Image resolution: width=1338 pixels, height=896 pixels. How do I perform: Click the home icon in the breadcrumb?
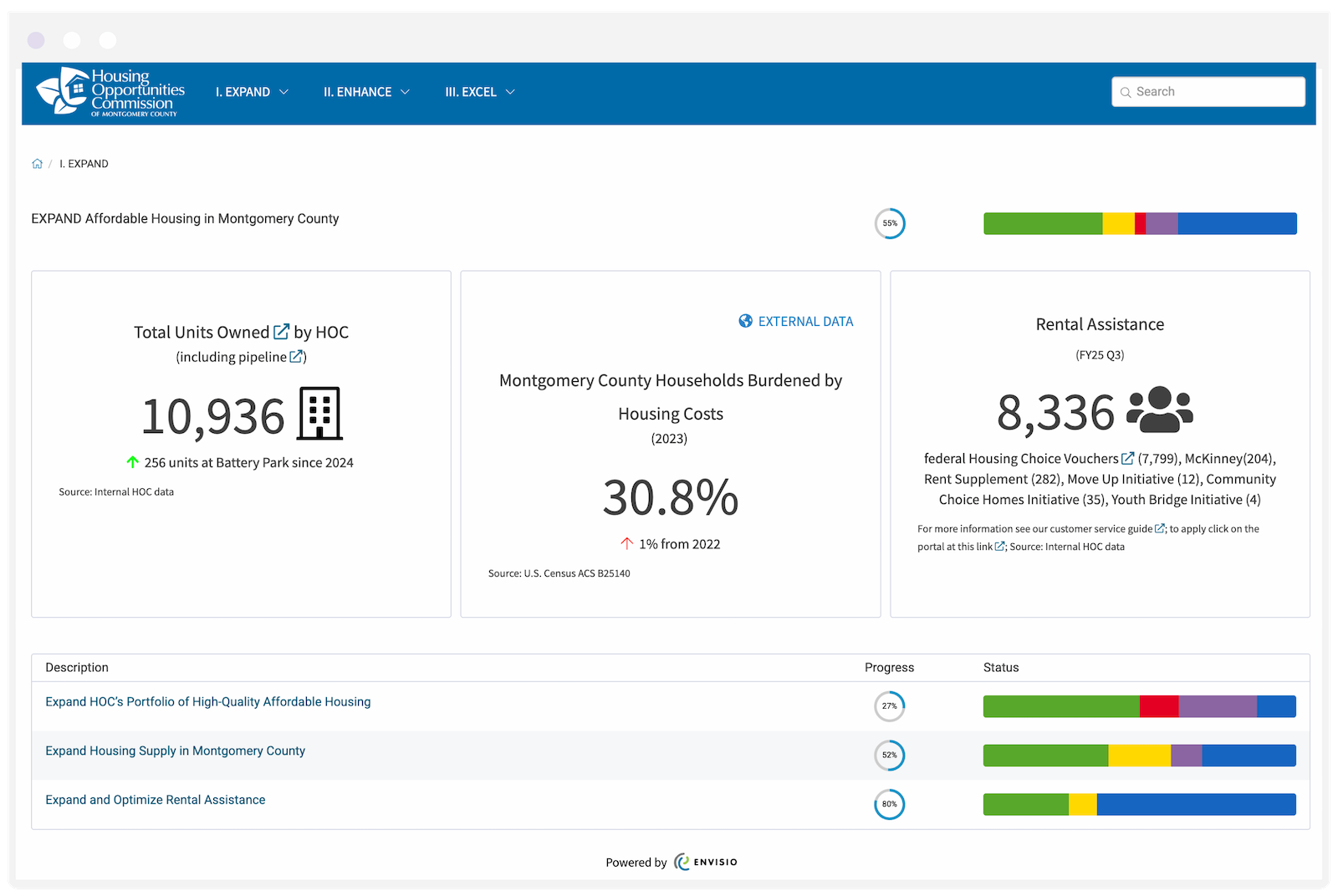point(37,163)
